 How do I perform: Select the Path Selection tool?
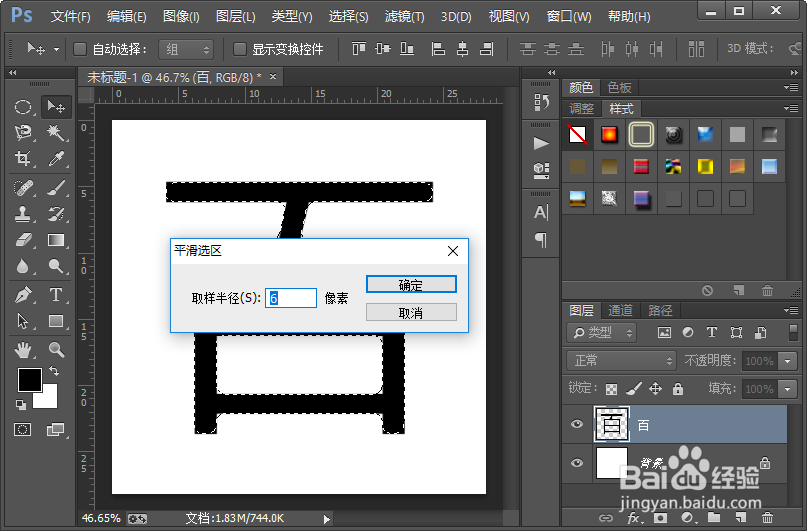tap(23, 321)
